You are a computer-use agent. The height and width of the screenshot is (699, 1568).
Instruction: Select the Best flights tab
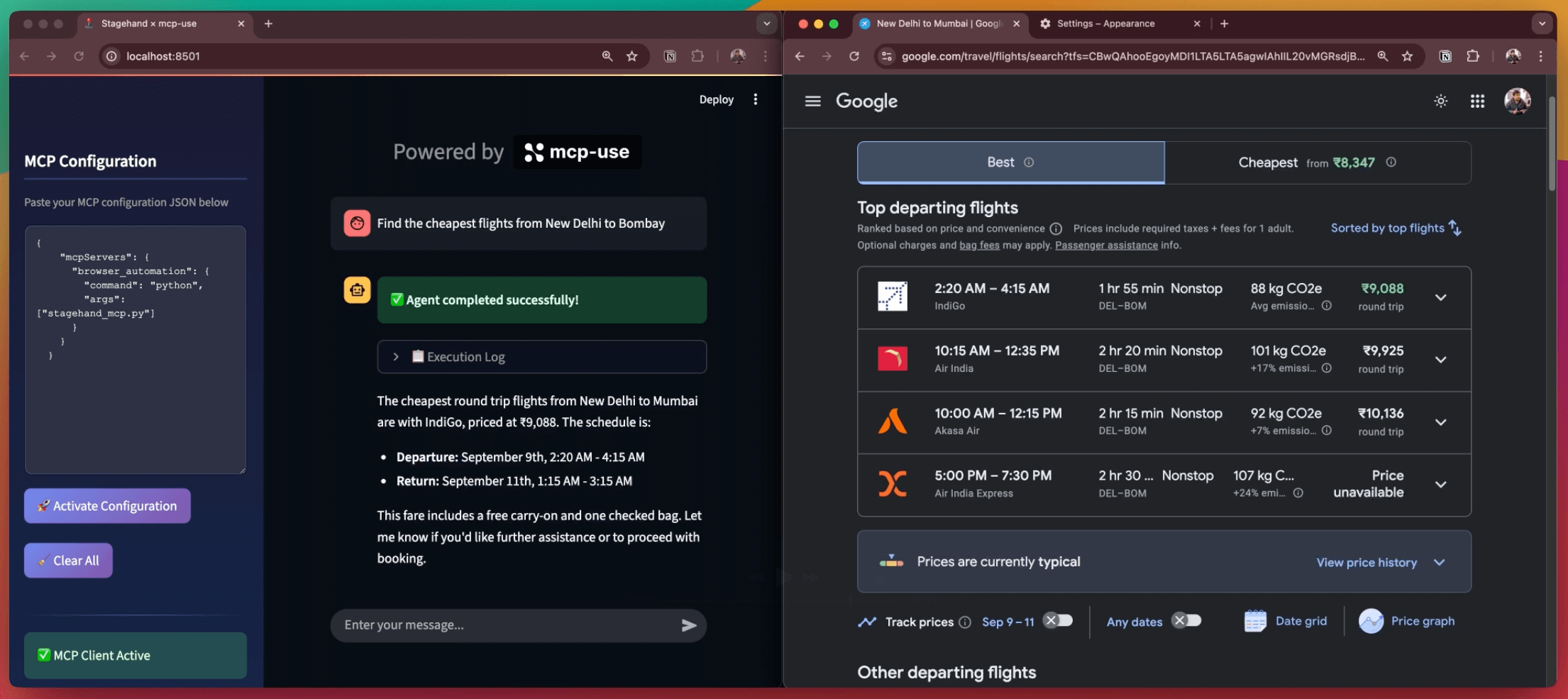coord(1011,163)
